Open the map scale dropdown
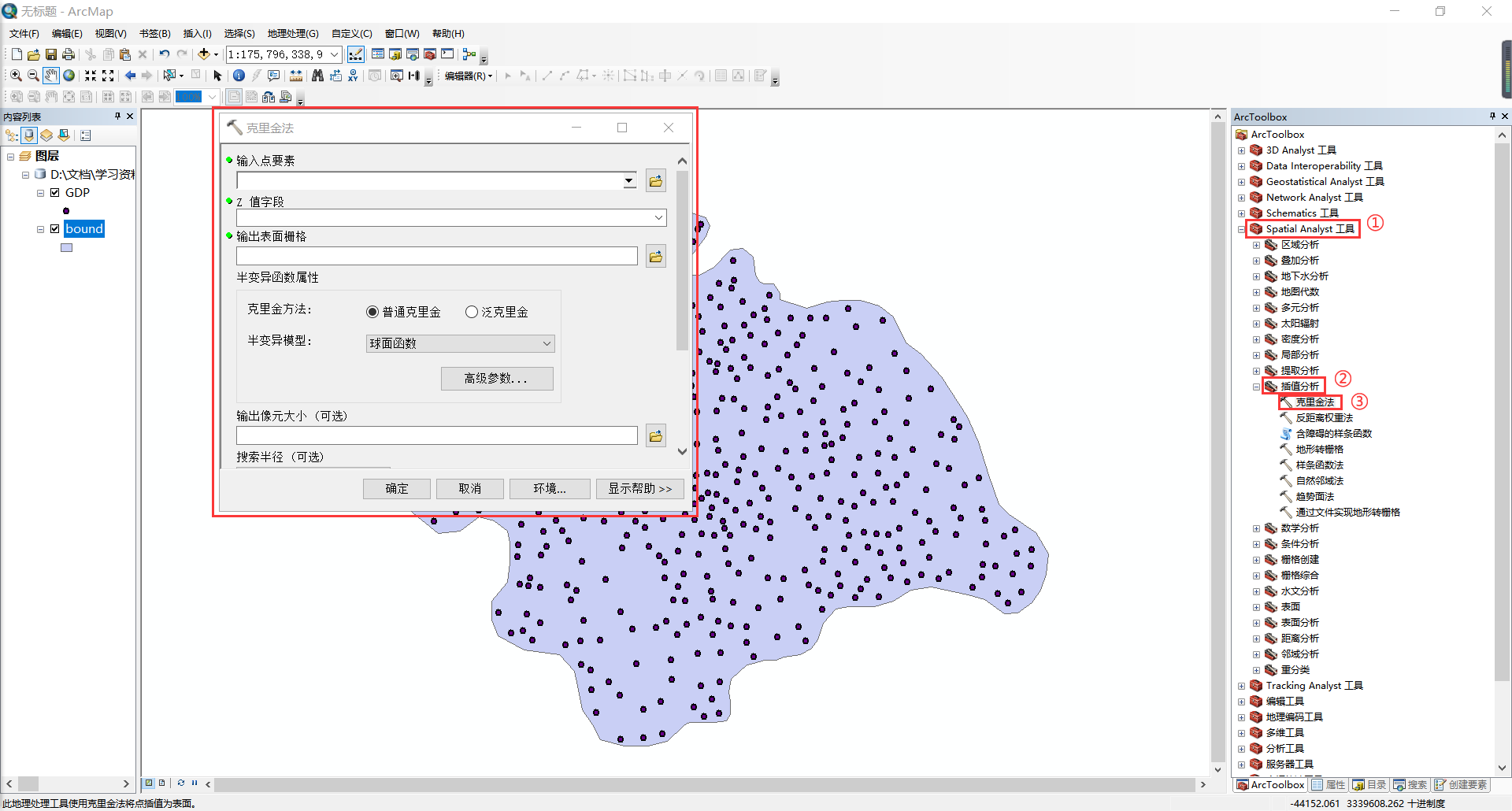 [x=335, y=54]
